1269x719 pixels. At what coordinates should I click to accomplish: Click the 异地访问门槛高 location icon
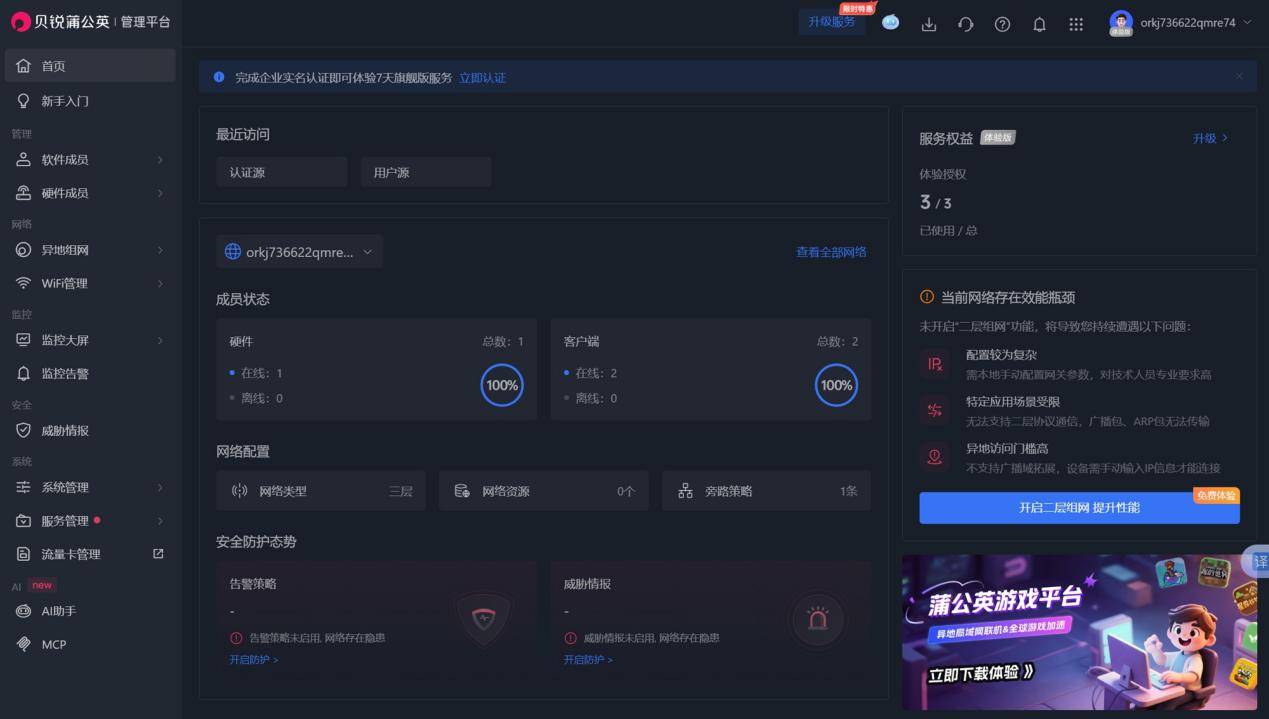pyautogui.click(x=935, y=457)
